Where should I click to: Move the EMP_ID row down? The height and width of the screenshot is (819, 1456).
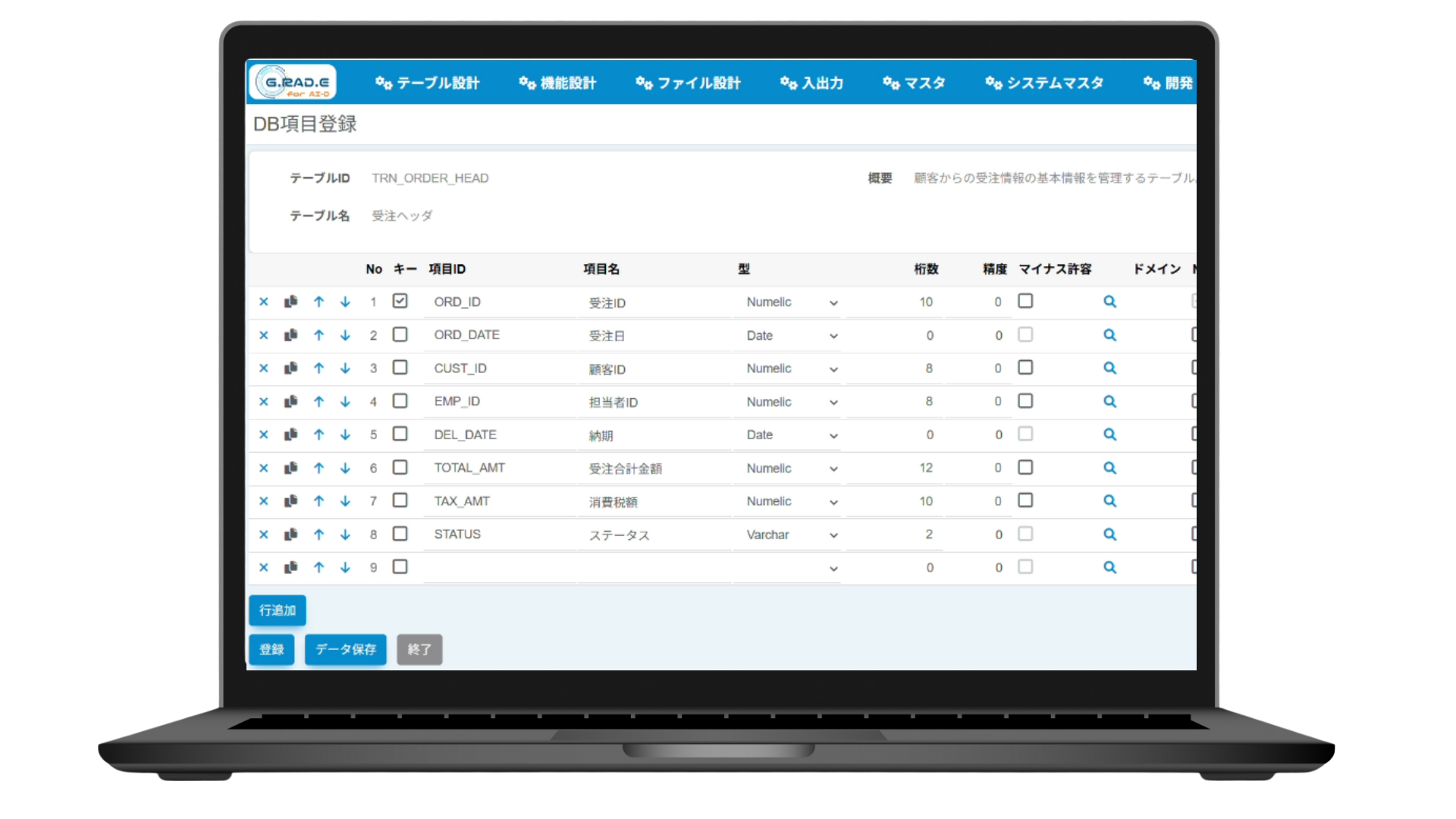click(x=345, y=402)
